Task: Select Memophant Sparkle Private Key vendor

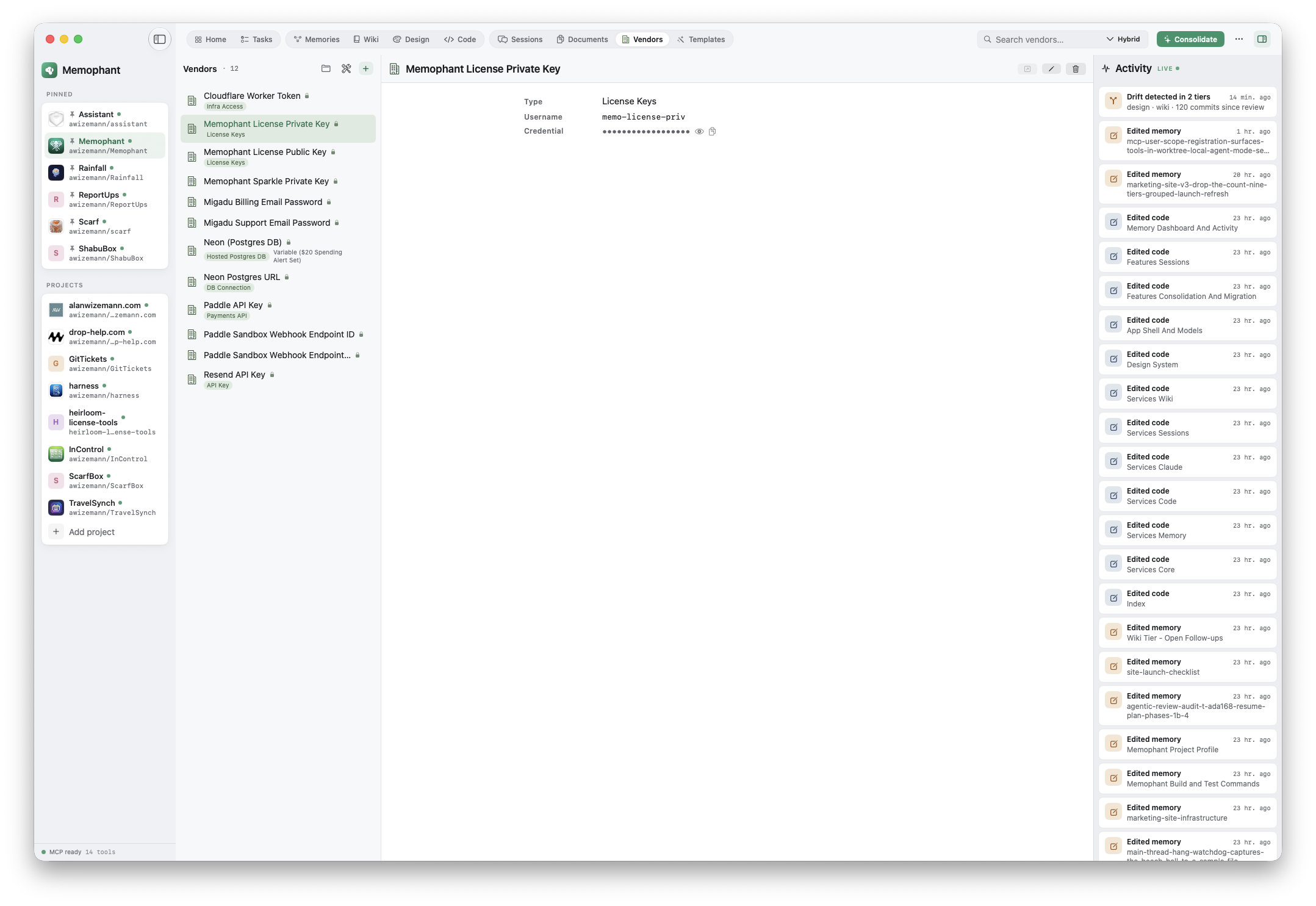Action: [x=278, y=181]
